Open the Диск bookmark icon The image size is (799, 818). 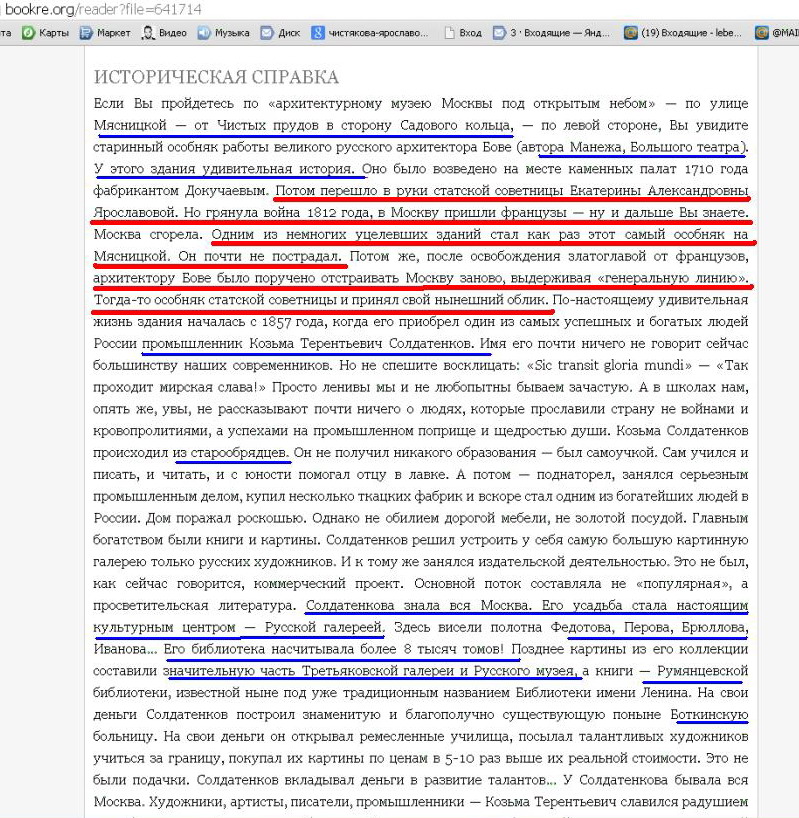(267, 33)
